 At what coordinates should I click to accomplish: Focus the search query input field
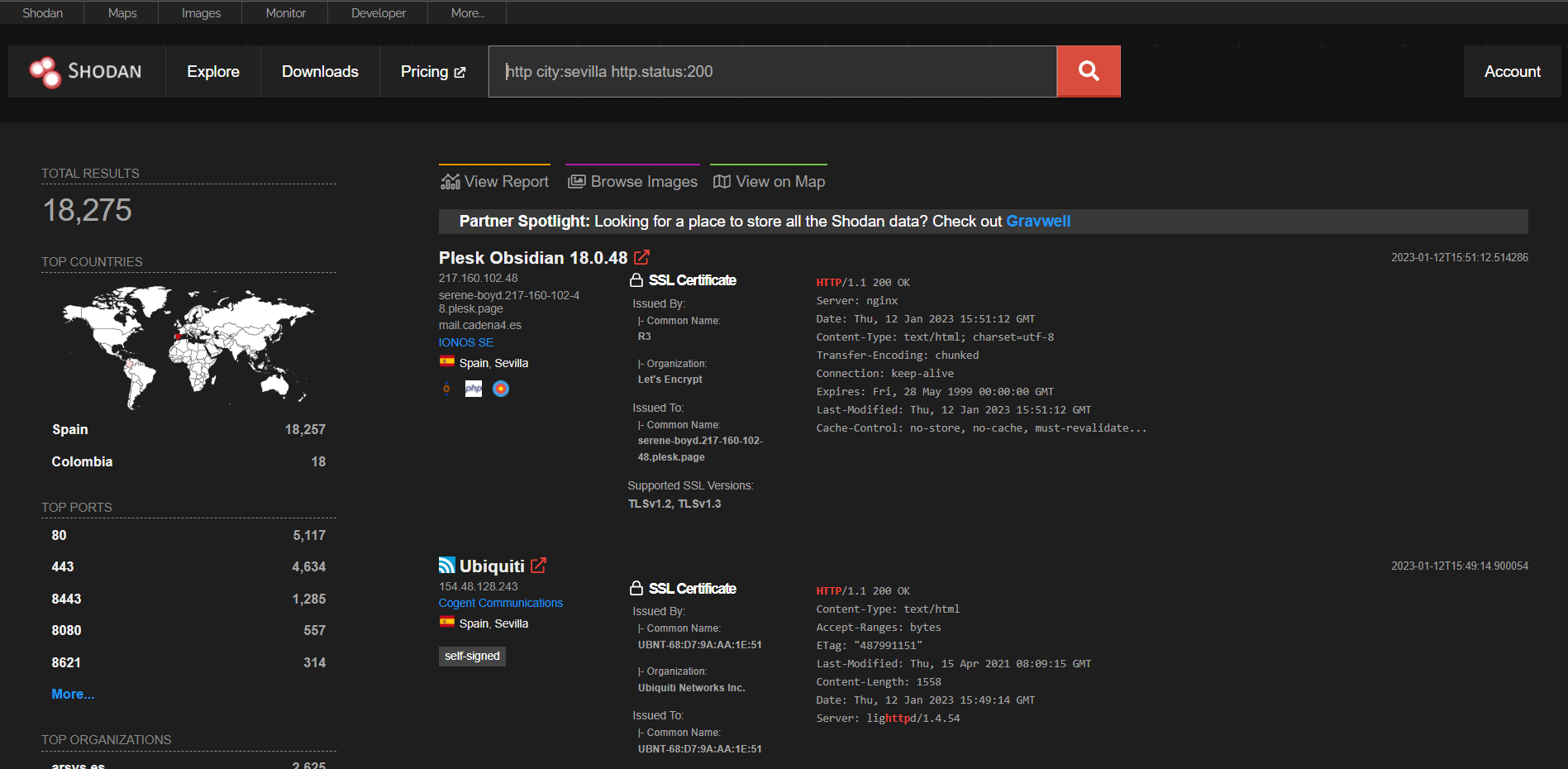[773, 71]
